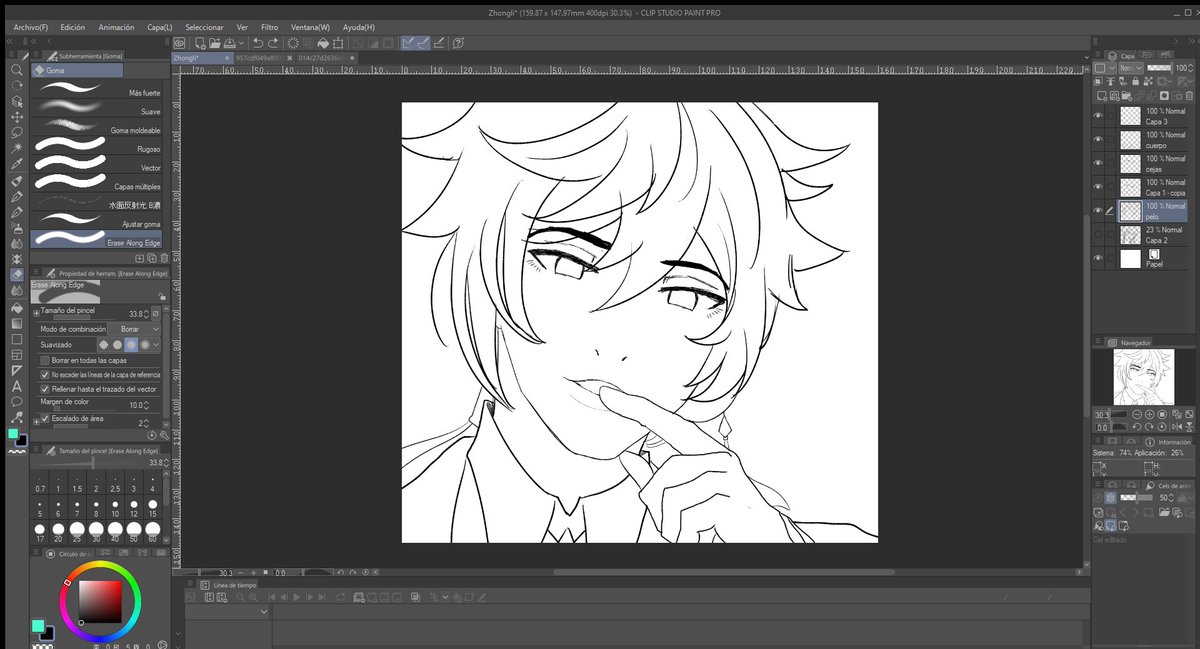
Task: Click the Open file folder icon
Action: tap(215, 43)
